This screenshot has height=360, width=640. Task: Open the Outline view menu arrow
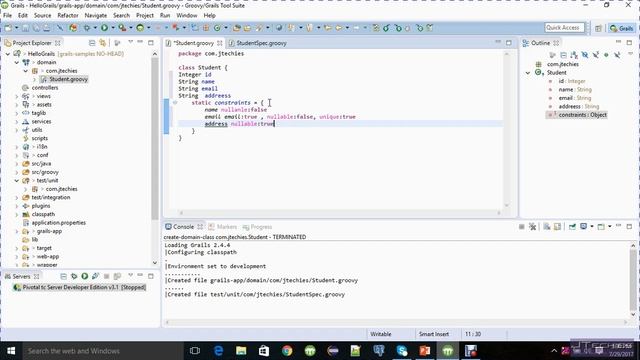point(630,54)
